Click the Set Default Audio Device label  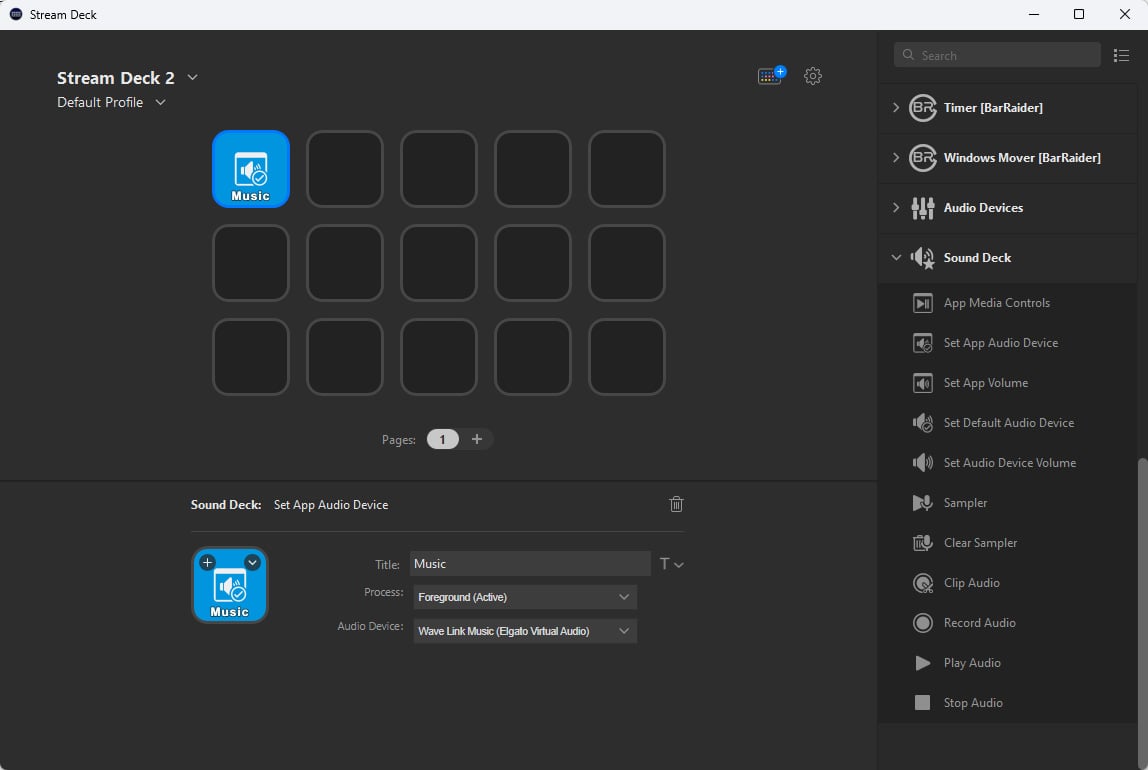(x=1009, y=422)
